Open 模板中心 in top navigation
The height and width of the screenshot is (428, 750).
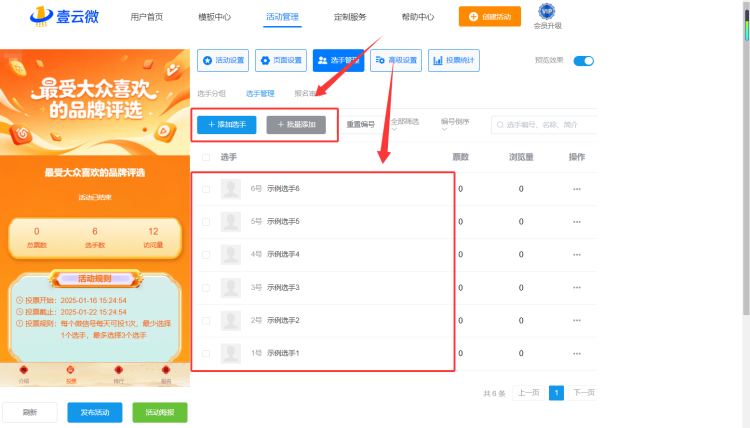214,17
